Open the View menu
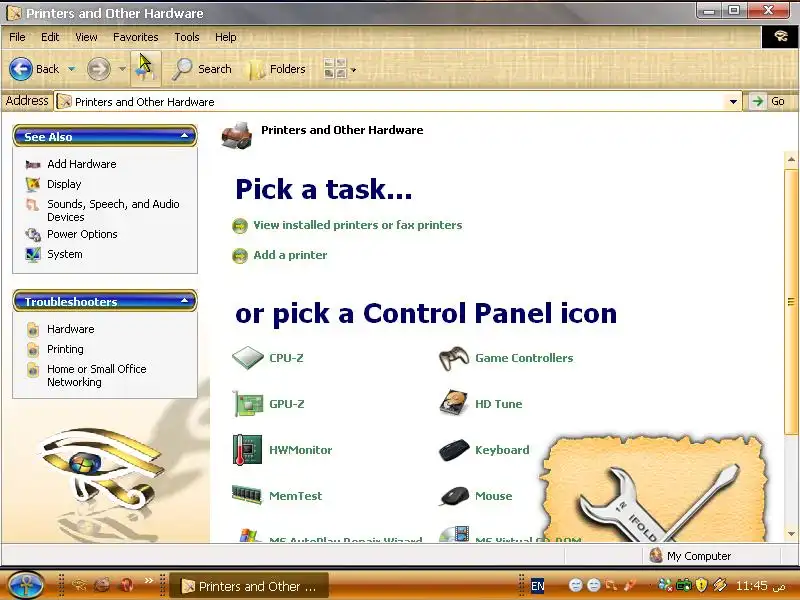This screenshot has width=800, height=600. (86, 37)
